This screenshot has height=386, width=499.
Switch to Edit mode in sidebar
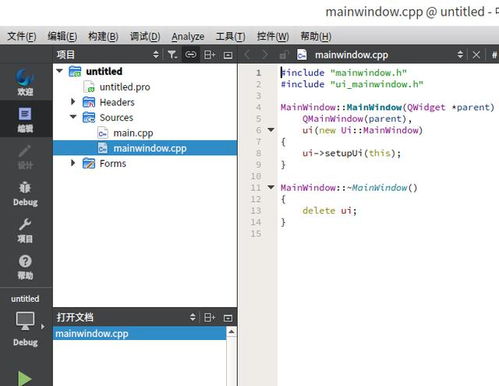25,119
